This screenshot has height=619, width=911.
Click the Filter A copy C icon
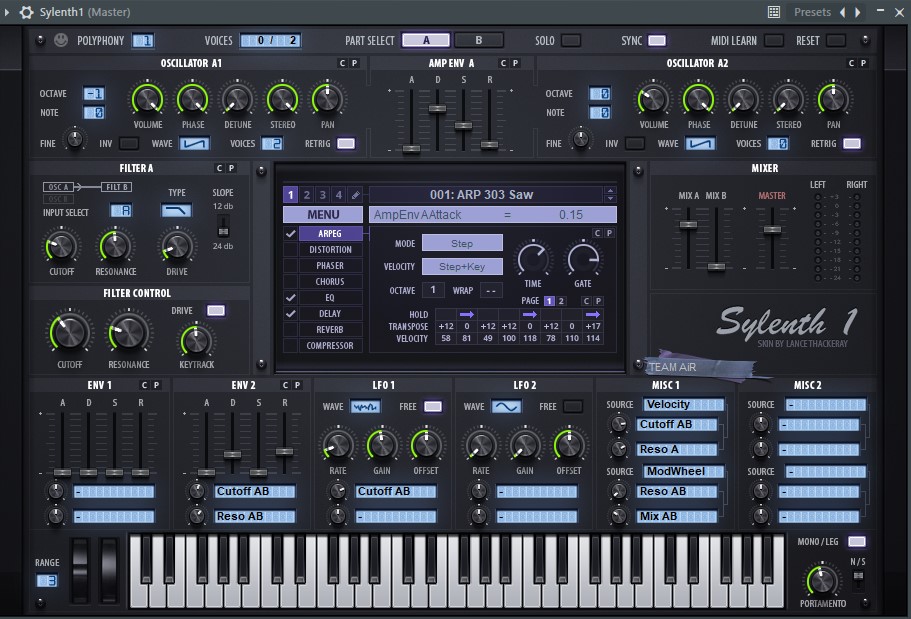pos(219,168)
